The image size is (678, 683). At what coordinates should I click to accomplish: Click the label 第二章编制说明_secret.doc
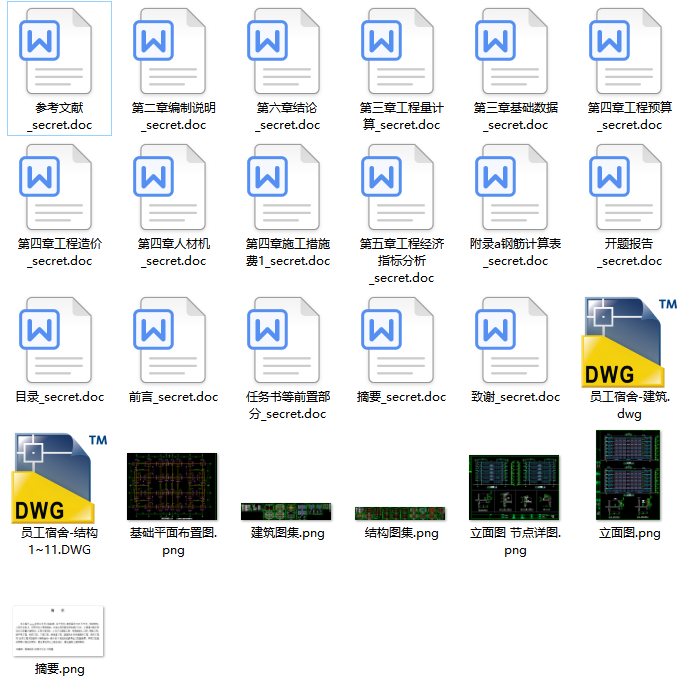pos(174,116)
